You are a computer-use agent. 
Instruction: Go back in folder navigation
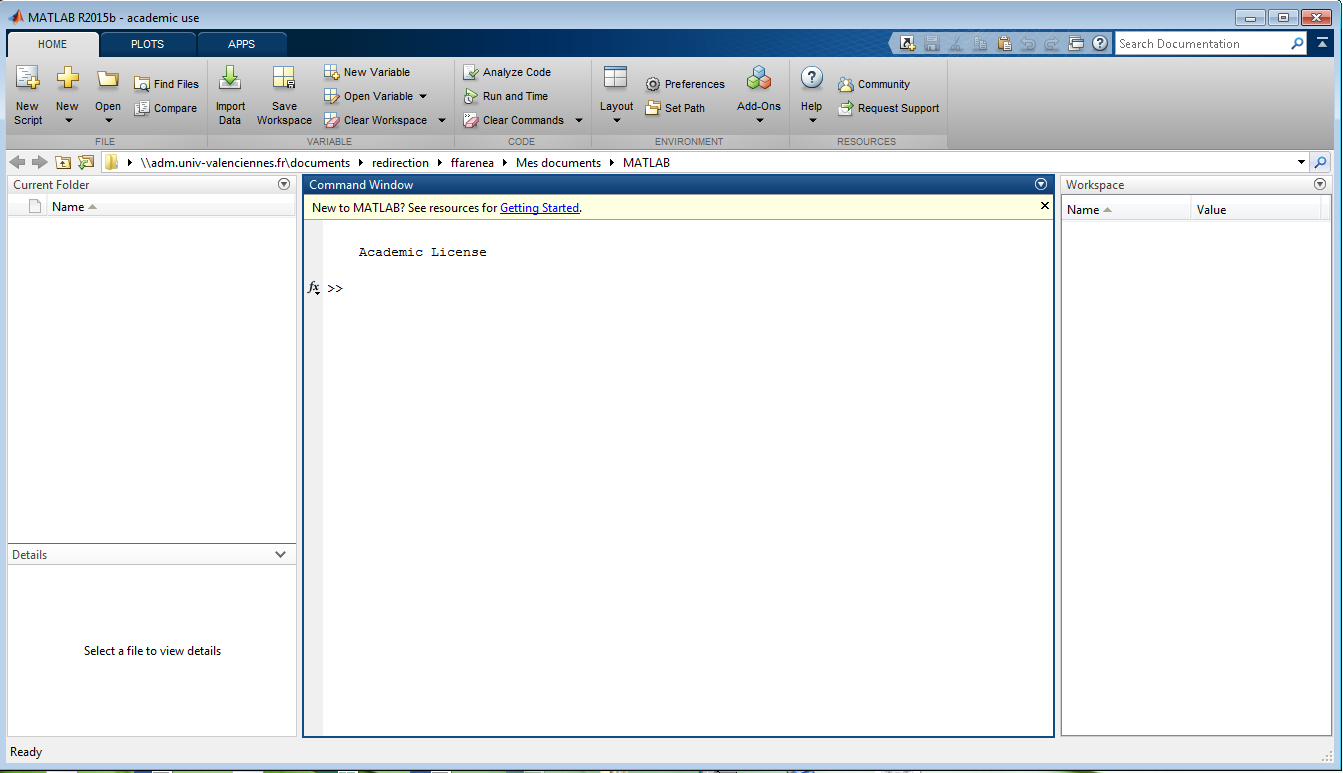coord(17,162)
